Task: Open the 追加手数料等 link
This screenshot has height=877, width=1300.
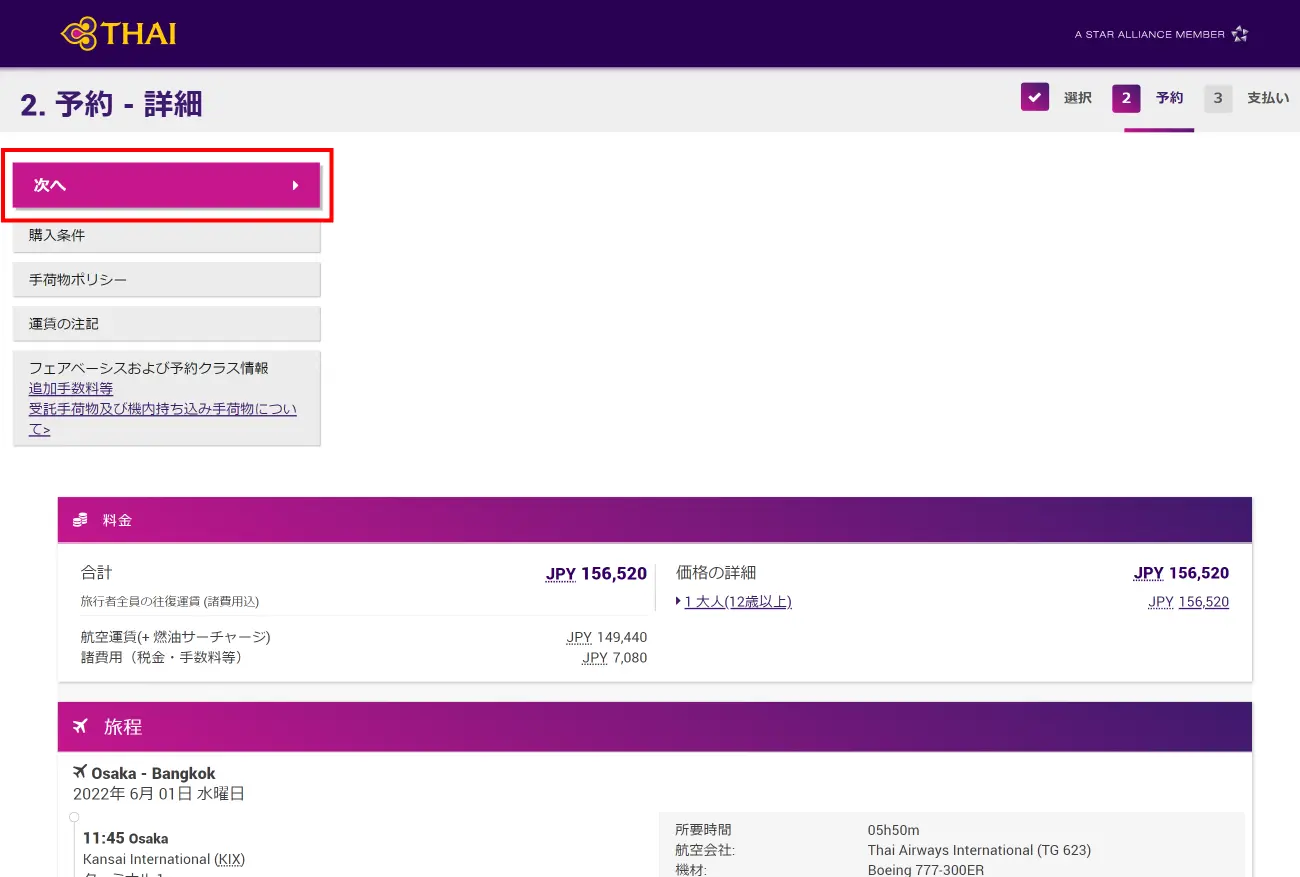Action: (71, 388)
